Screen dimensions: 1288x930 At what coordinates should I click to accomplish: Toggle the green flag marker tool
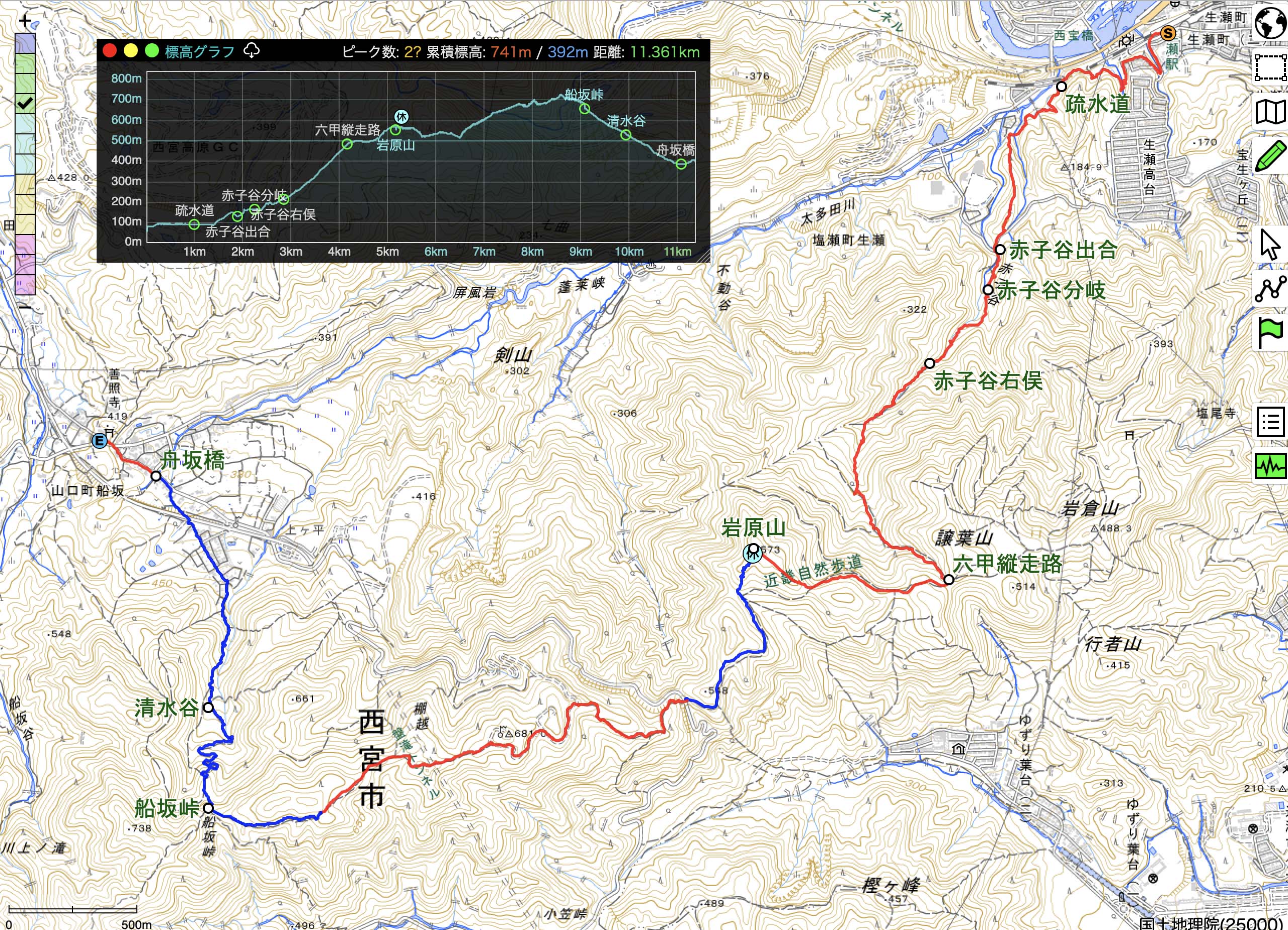(1269, 333)
